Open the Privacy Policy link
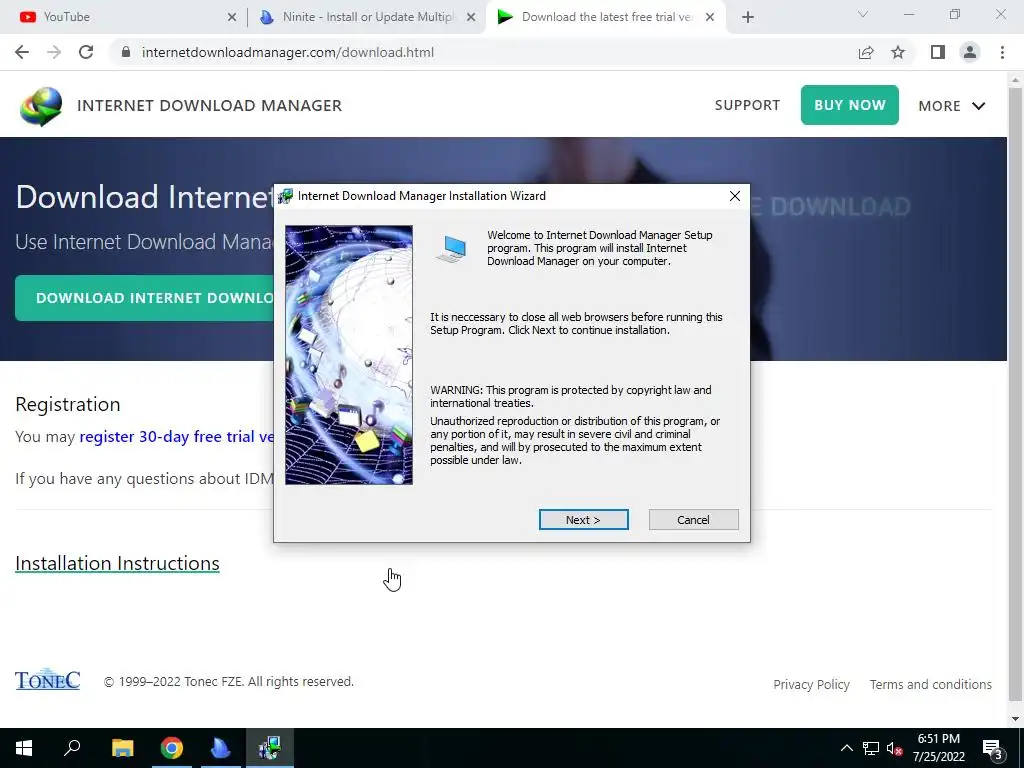The height and width of the screenshot is (768, 1024). pos(811,684)
